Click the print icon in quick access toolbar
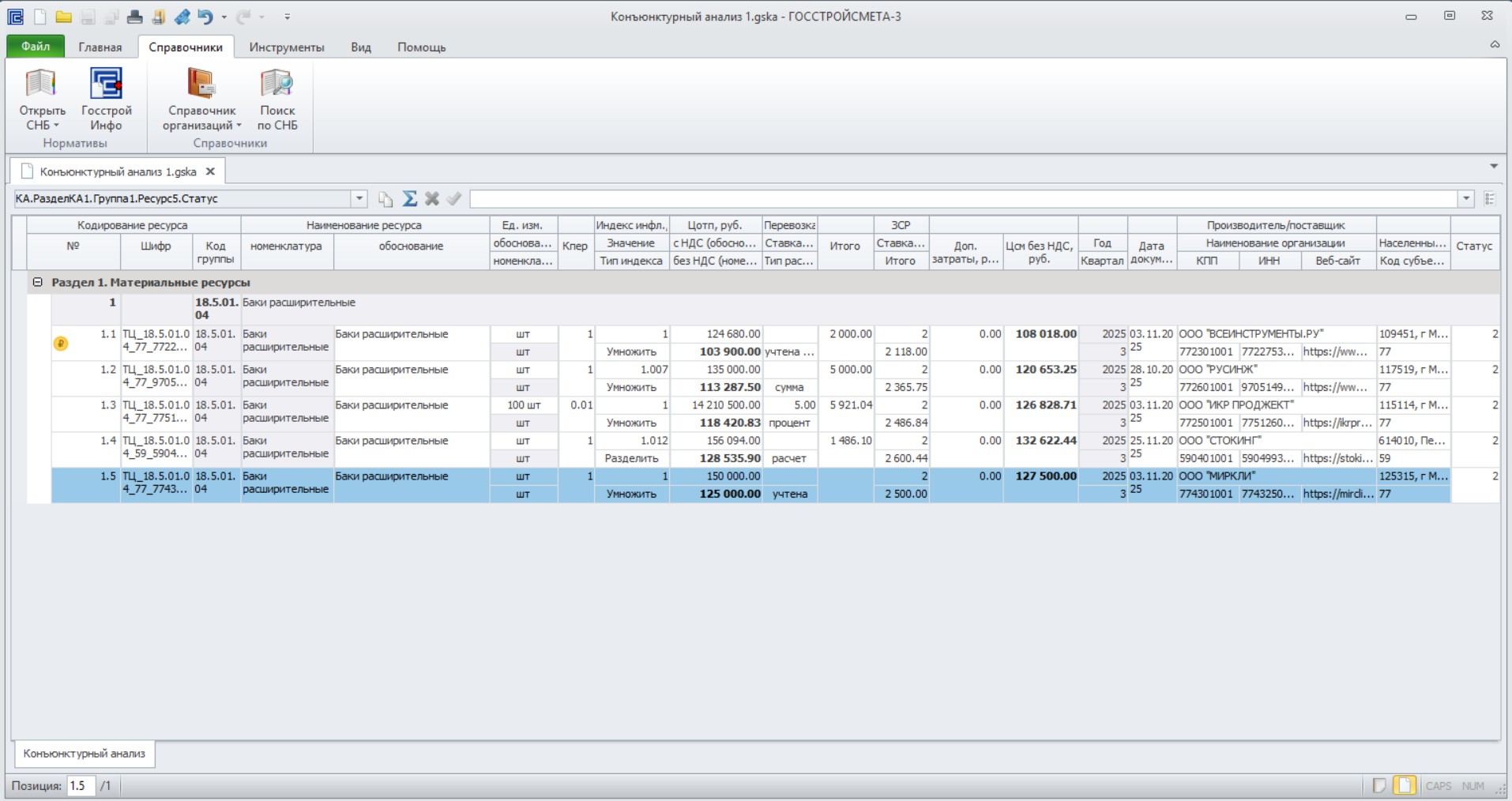 tap(135, 17)
